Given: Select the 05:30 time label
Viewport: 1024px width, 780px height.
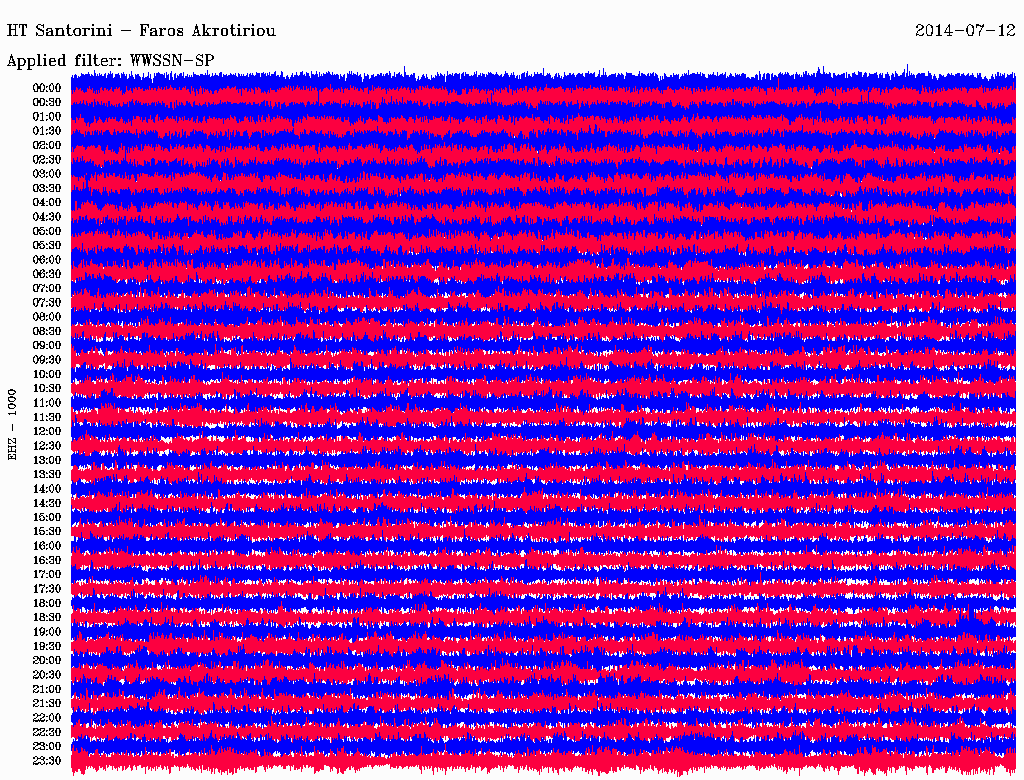Looking at the screenshot, I should [x=47, y=245].
